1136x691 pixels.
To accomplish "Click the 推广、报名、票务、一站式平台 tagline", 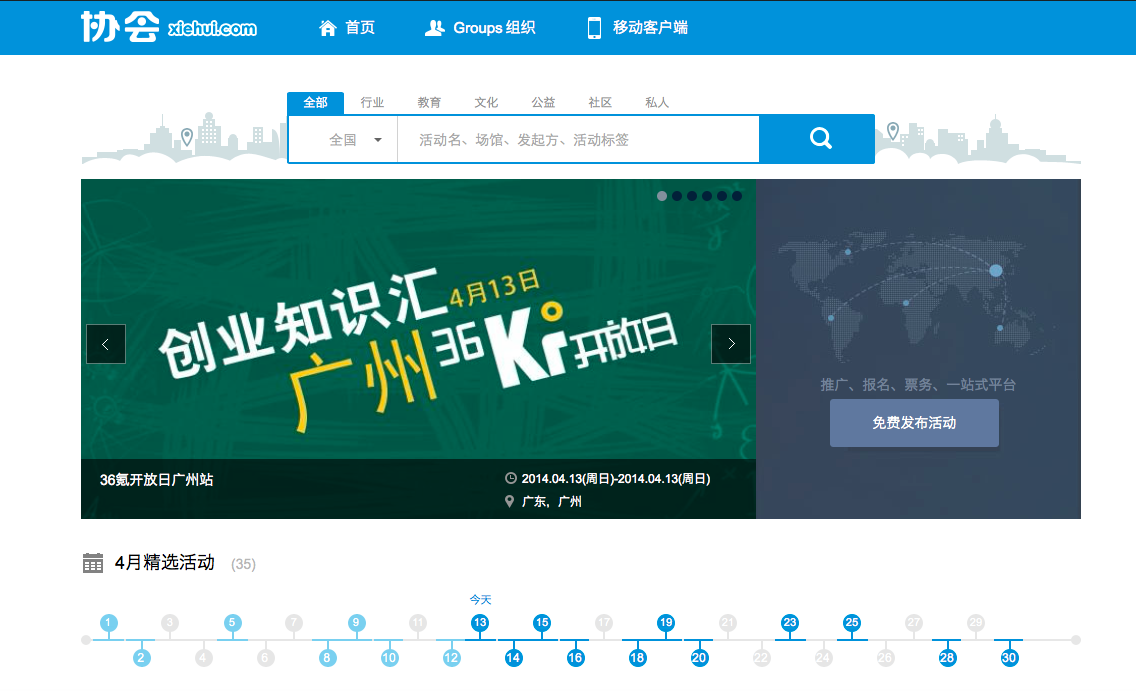I will pos(918,385).
